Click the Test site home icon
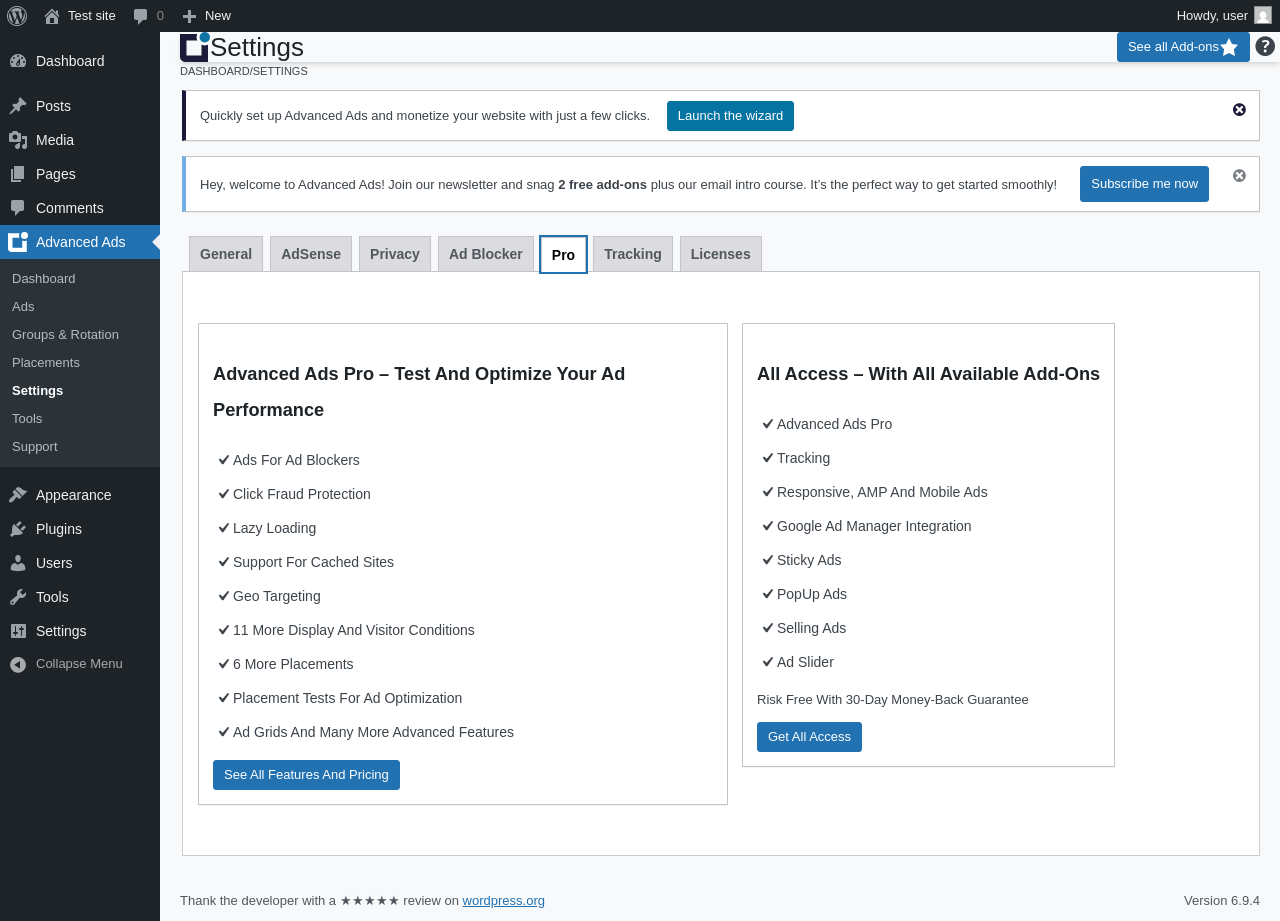This screenshot has height=921, width=1280. (x=52, y=16)
